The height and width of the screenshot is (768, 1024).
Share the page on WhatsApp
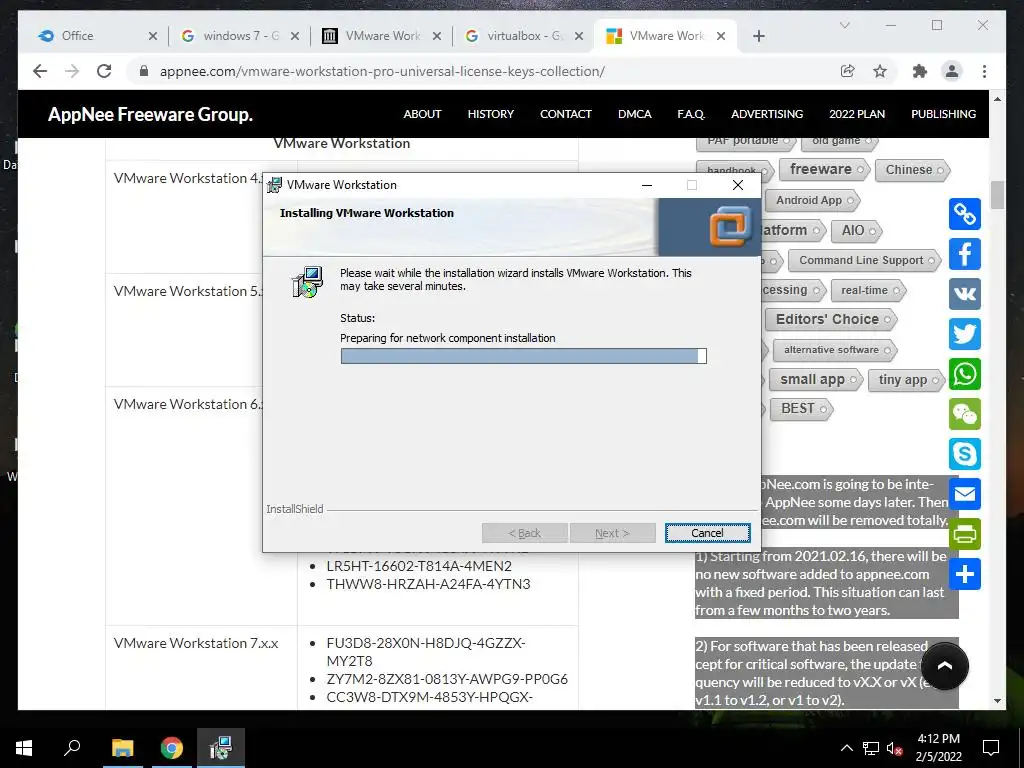tap(965, 374)
